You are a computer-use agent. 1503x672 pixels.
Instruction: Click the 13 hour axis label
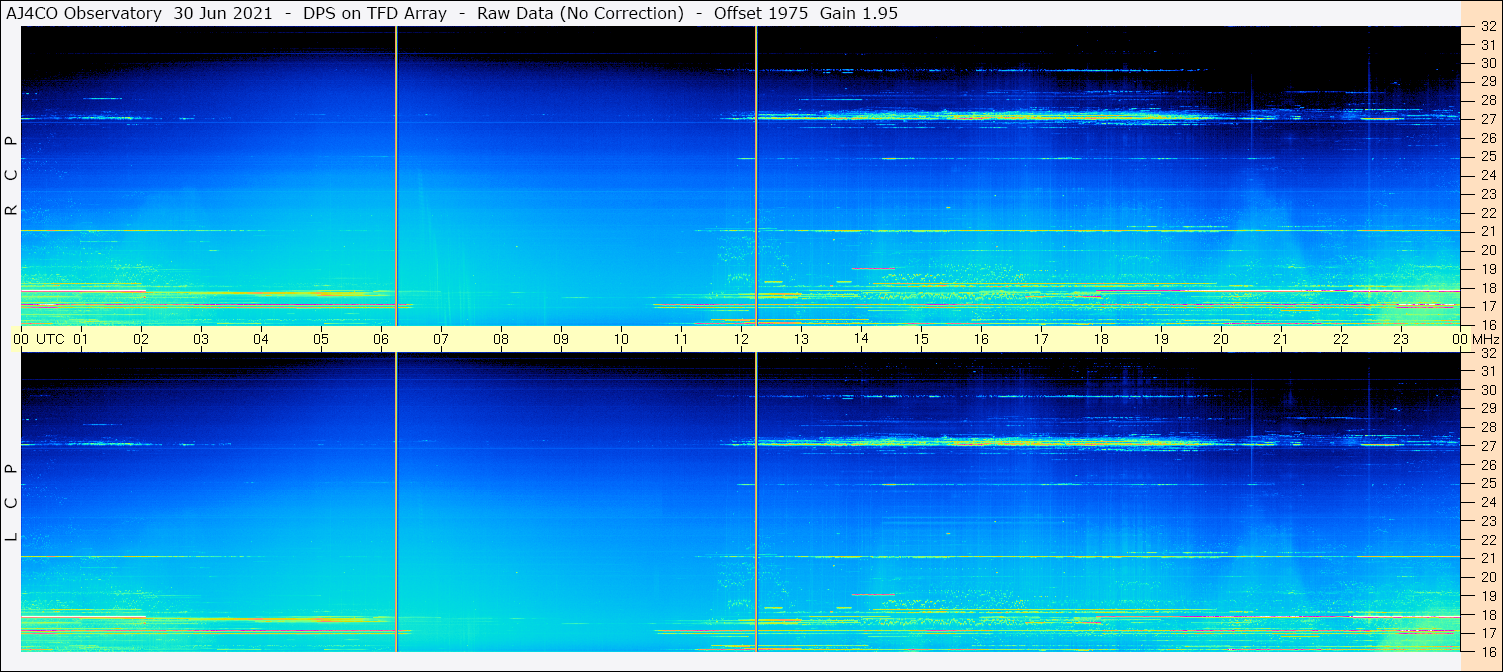pos(801,339)
